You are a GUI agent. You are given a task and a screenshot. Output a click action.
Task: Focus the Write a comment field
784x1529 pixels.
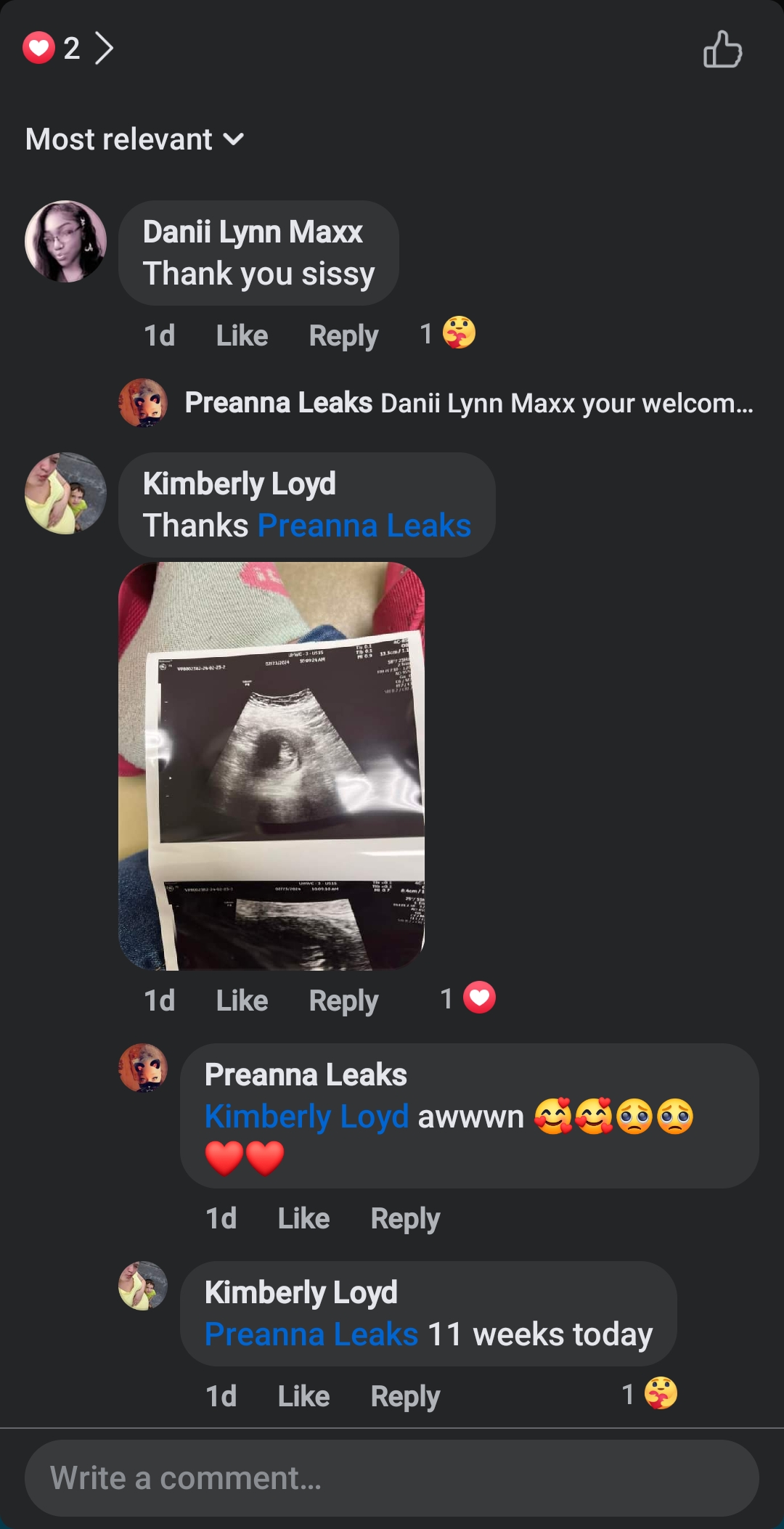(x=392, y=1477)
